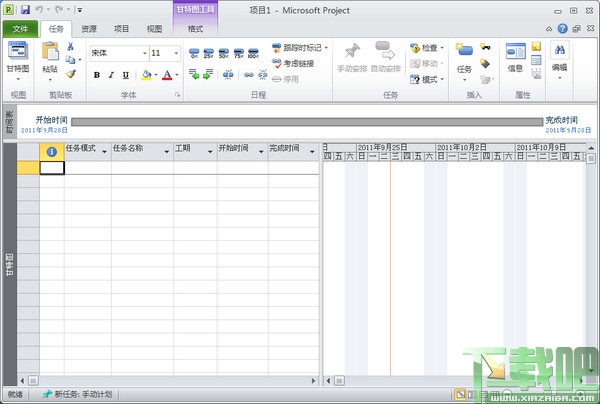Image resolution: width=600 pixels, height=404 pixels.
Task: Open the 工期 column filter arrow
Action: [210, 152]
